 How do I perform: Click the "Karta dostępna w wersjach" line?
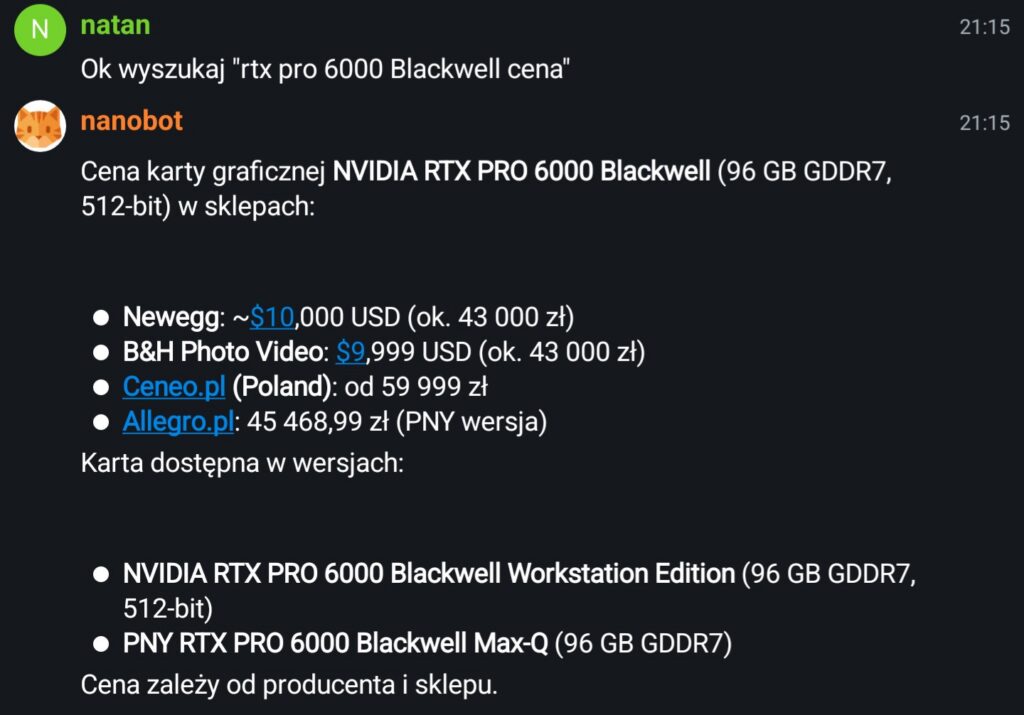[242, 465]
